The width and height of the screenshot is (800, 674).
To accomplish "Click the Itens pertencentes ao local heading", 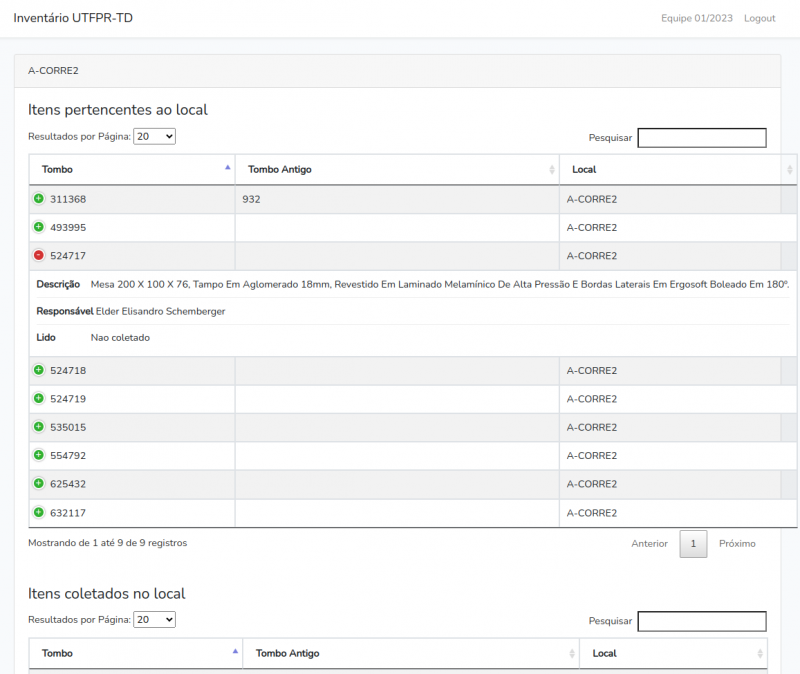I will pos(118,110).
